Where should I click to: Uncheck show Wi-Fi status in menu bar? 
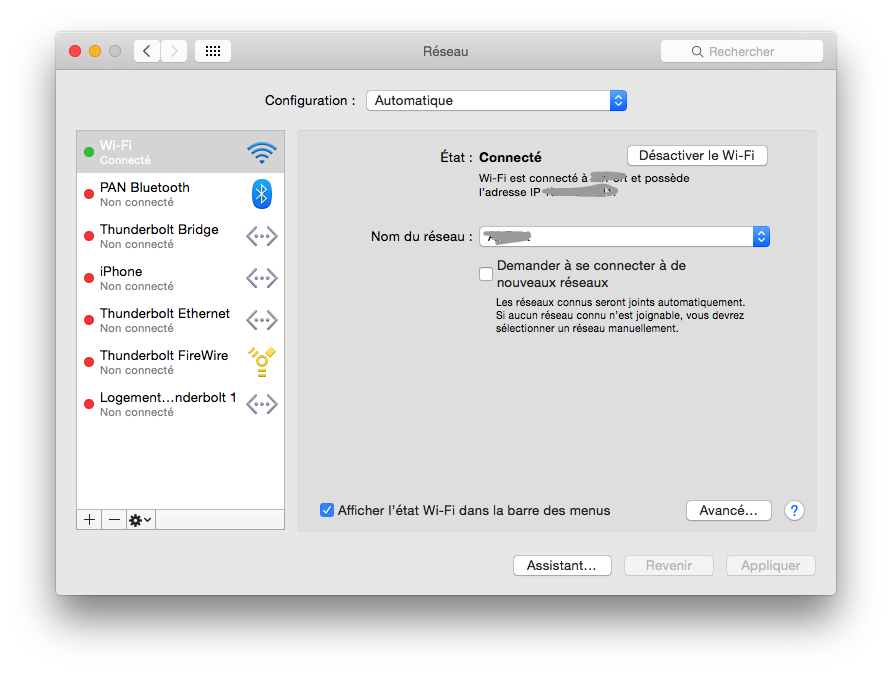pyautogui.click(x=327, y=510)
